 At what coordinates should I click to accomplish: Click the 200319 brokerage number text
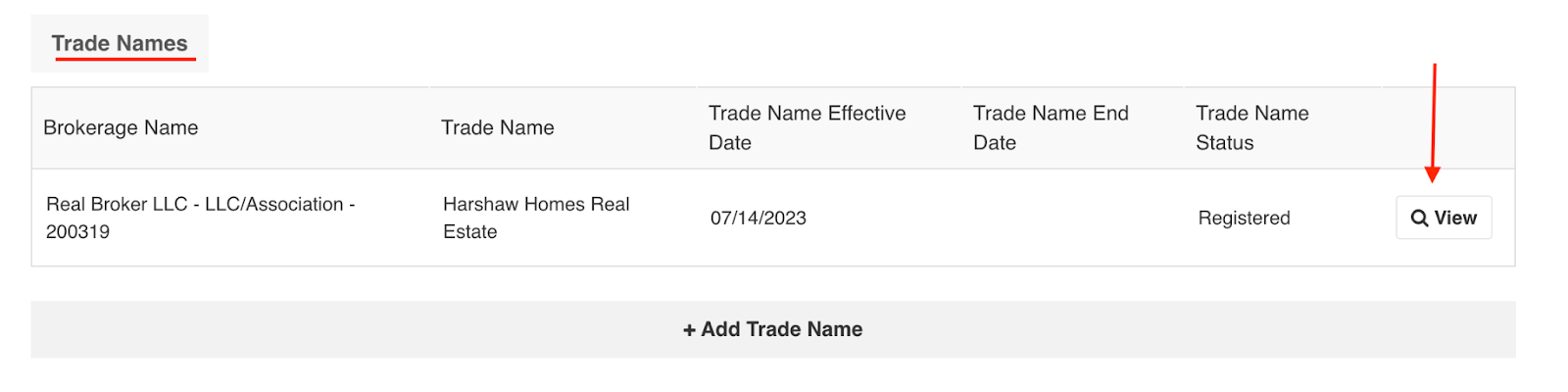77,232
